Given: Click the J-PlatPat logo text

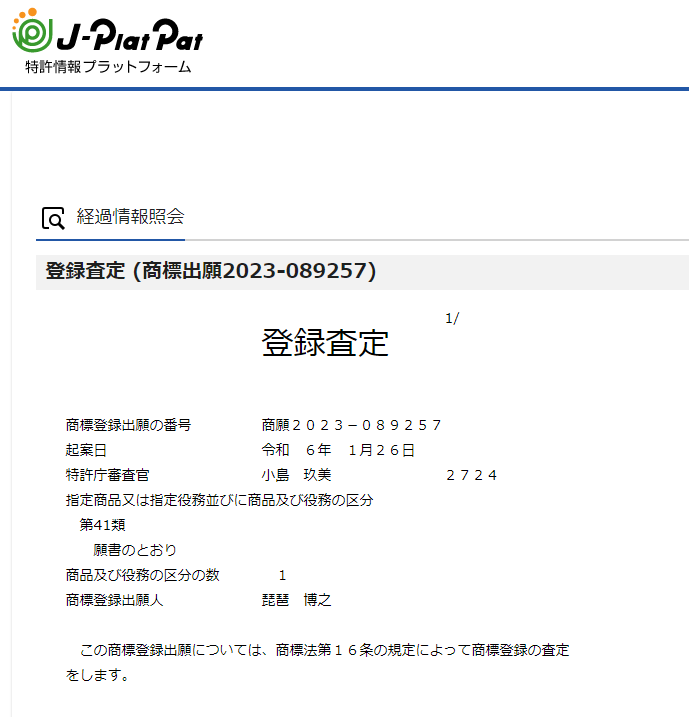Looking at the screenshot, I should (x=128, y=38).
